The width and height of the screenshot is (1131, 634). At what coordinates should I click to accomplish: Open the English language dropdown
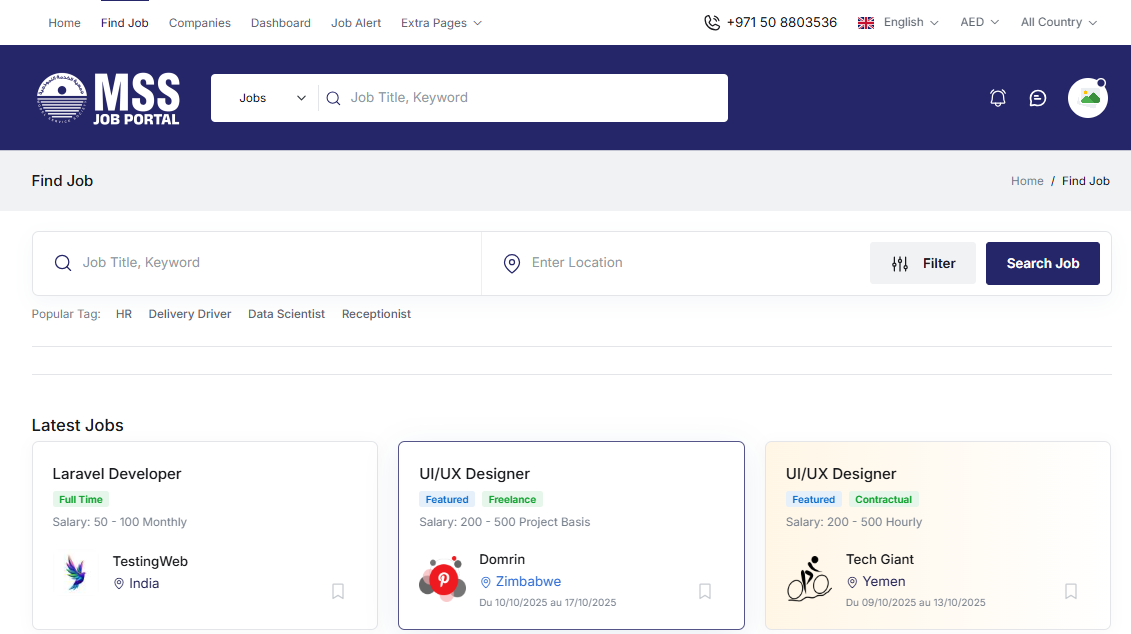pos(898,22)
